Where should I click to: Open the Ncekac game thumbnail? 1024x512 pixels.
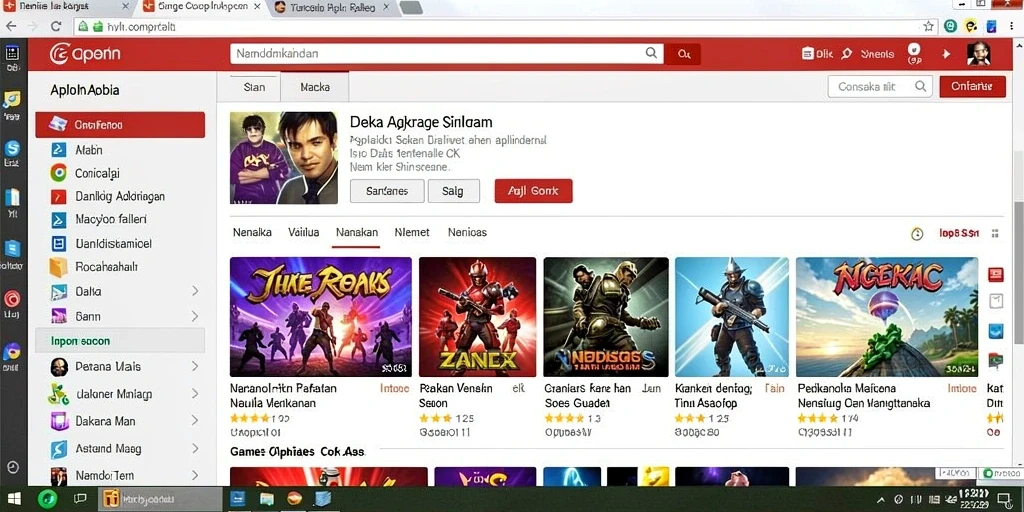pos(887,317)
